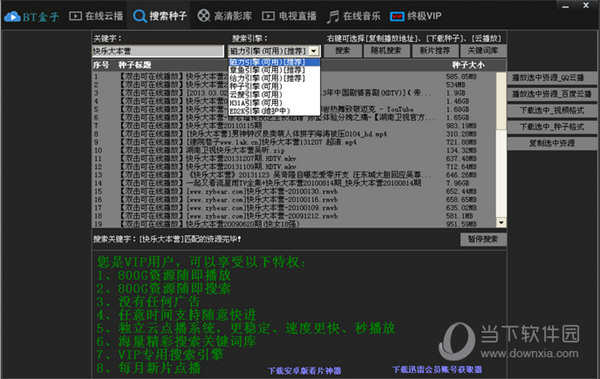The width and height of the screenshot is (600, 379).
Task: Select result row 8 with 0104_hd.mp4
Action: [x=295, y=134]
